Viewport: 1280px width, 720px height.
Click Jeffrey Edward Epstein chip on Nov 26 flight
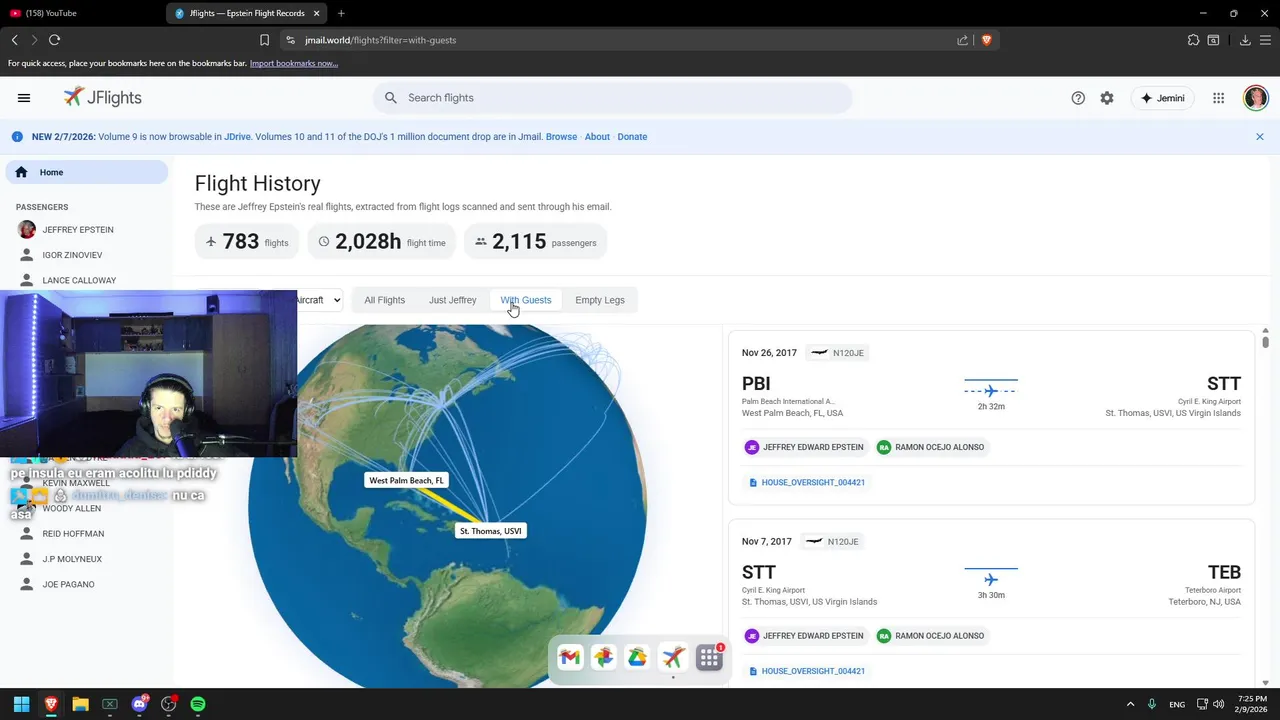[x=805, y=447]
